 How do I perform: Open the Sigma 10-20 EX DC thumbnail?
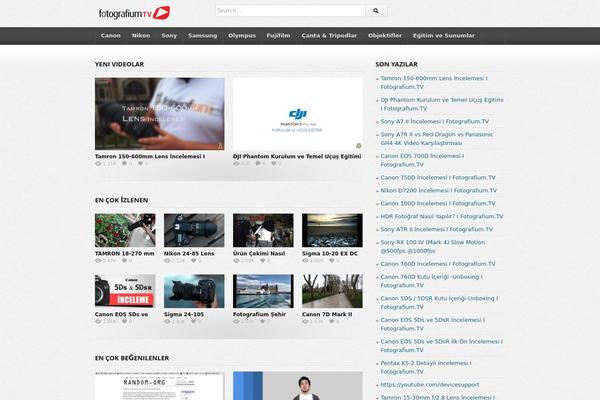[332, 230]
